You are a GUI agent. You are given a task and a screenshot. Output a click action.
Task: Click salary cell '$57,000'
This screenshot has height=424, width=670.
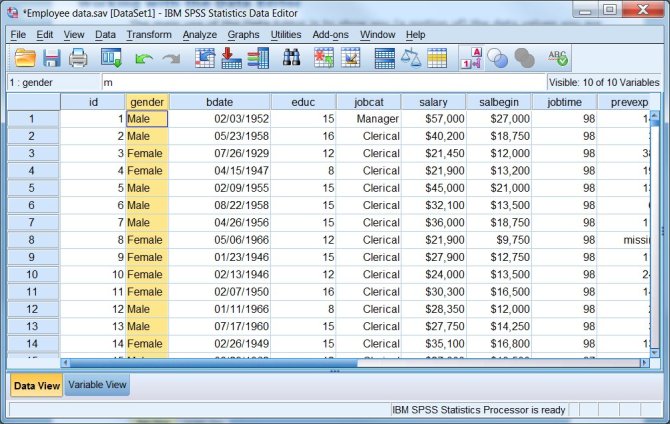click(433, 119)
